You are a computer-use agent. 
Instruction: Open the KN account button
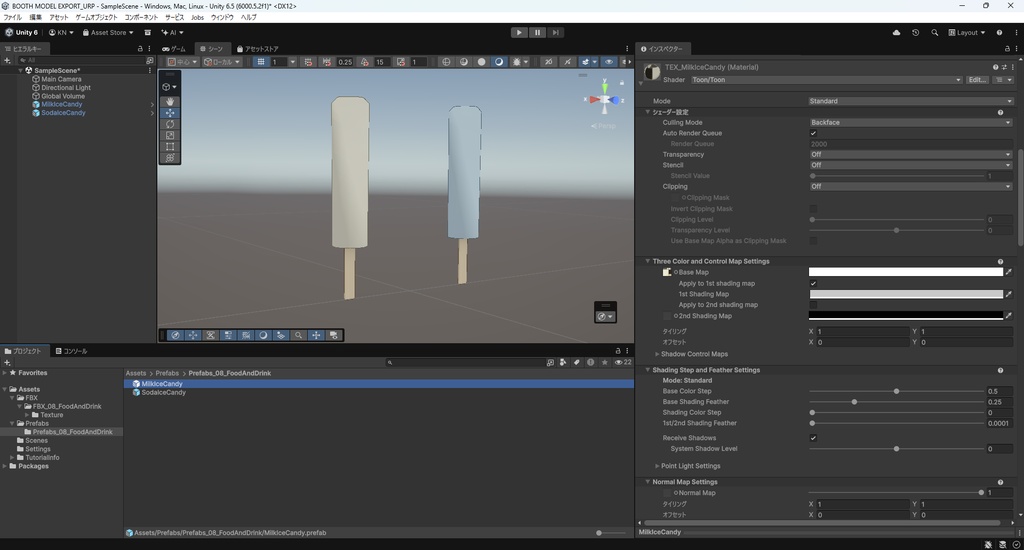pos(61,32)
